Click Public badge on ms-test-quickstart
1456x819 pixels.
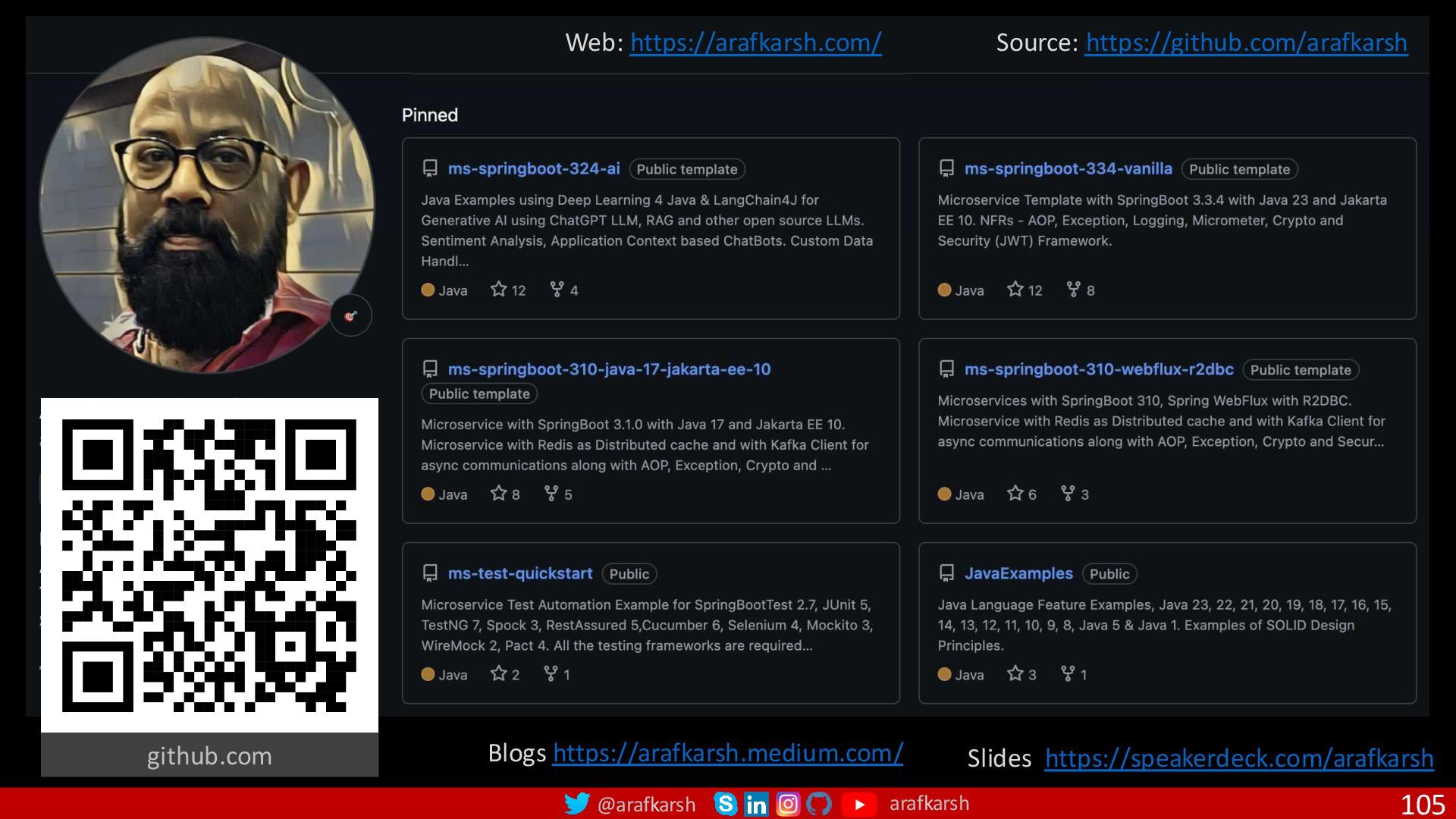click(629, 574)
